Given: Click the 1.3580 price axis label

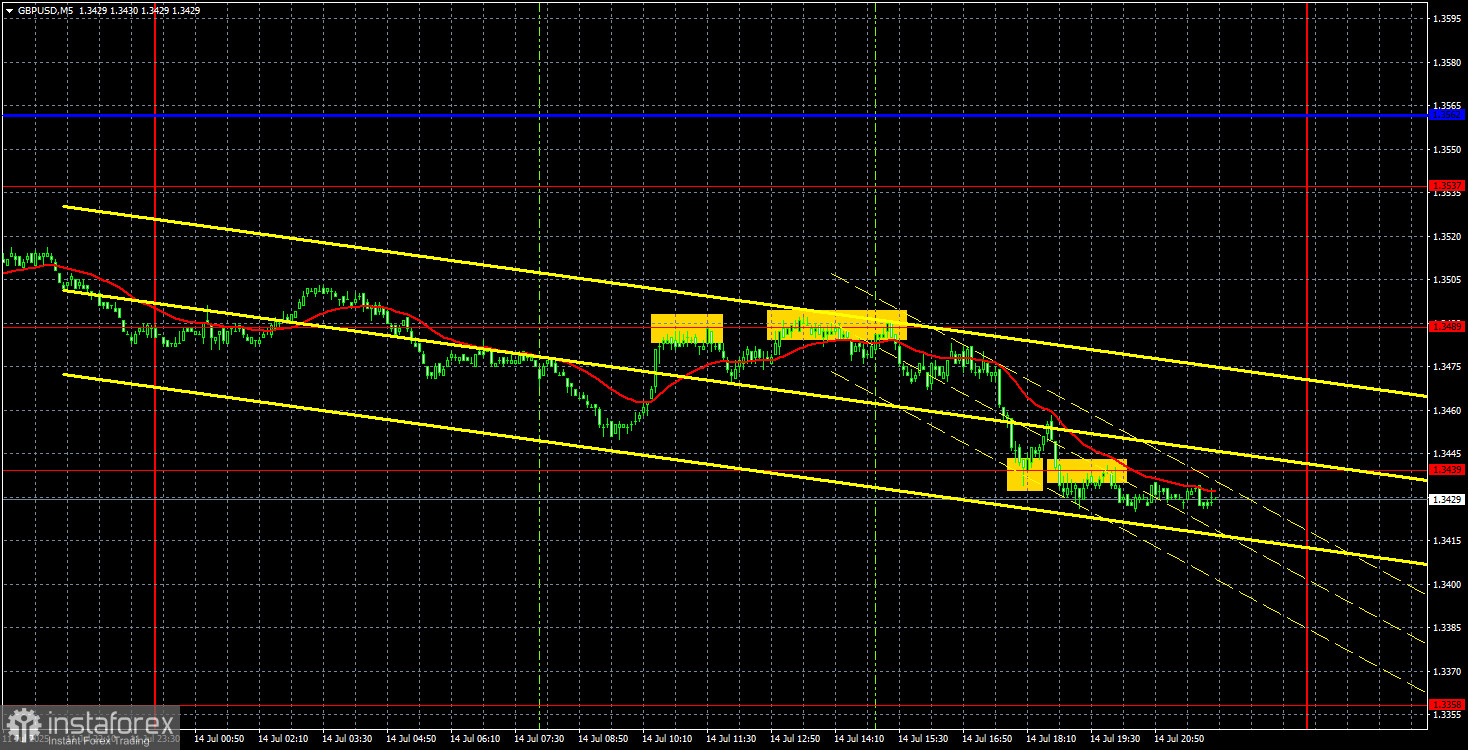Looking at the screenshot, I should [1446, 63].
